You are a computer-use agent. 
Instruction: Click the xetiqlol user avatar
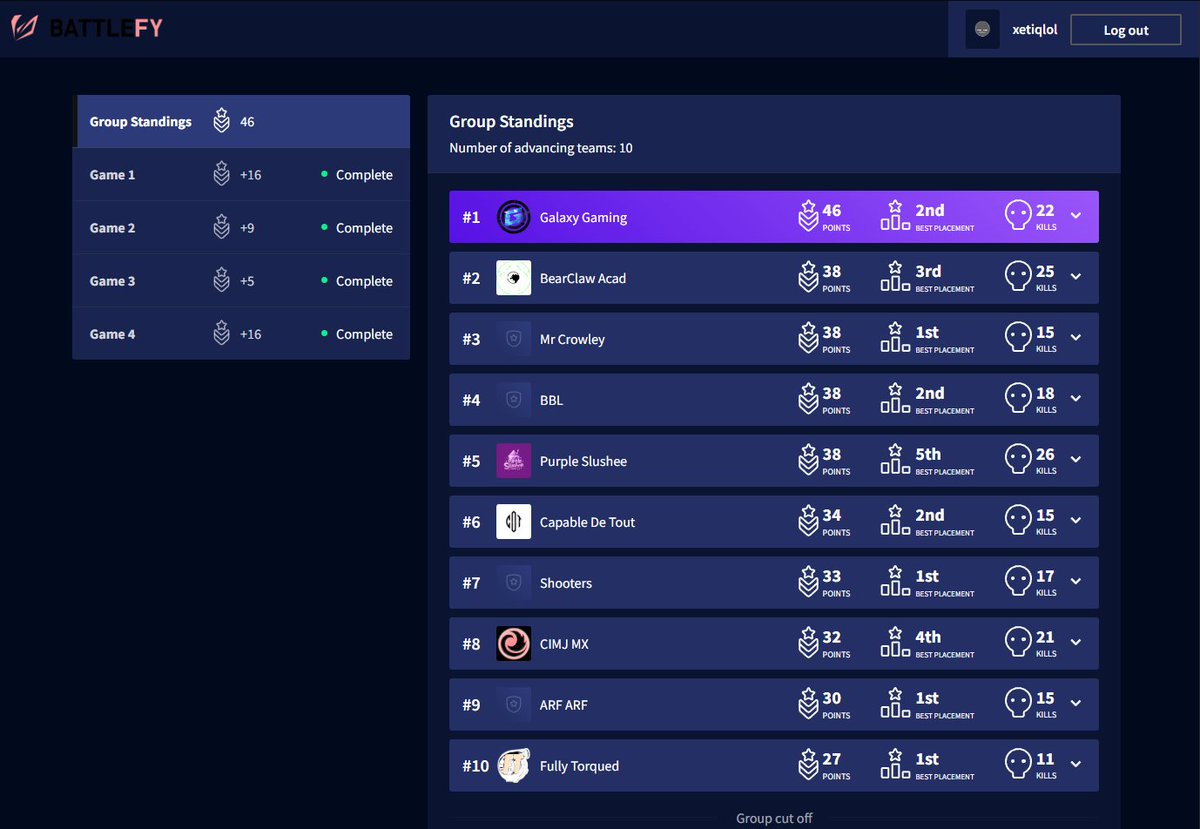tap(982, 30)
